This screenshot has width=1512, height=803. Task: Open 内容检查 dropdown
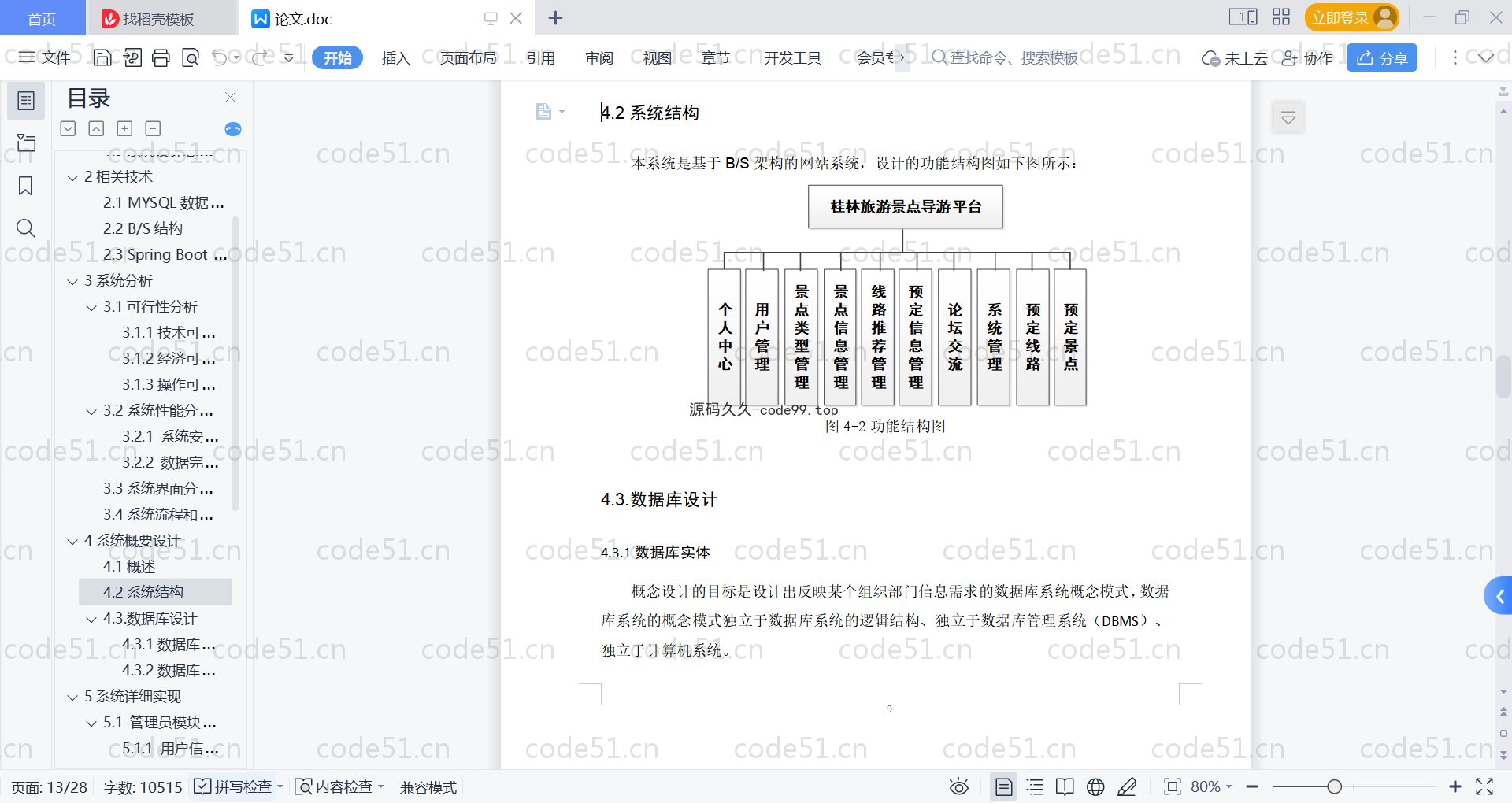[339, 786]
